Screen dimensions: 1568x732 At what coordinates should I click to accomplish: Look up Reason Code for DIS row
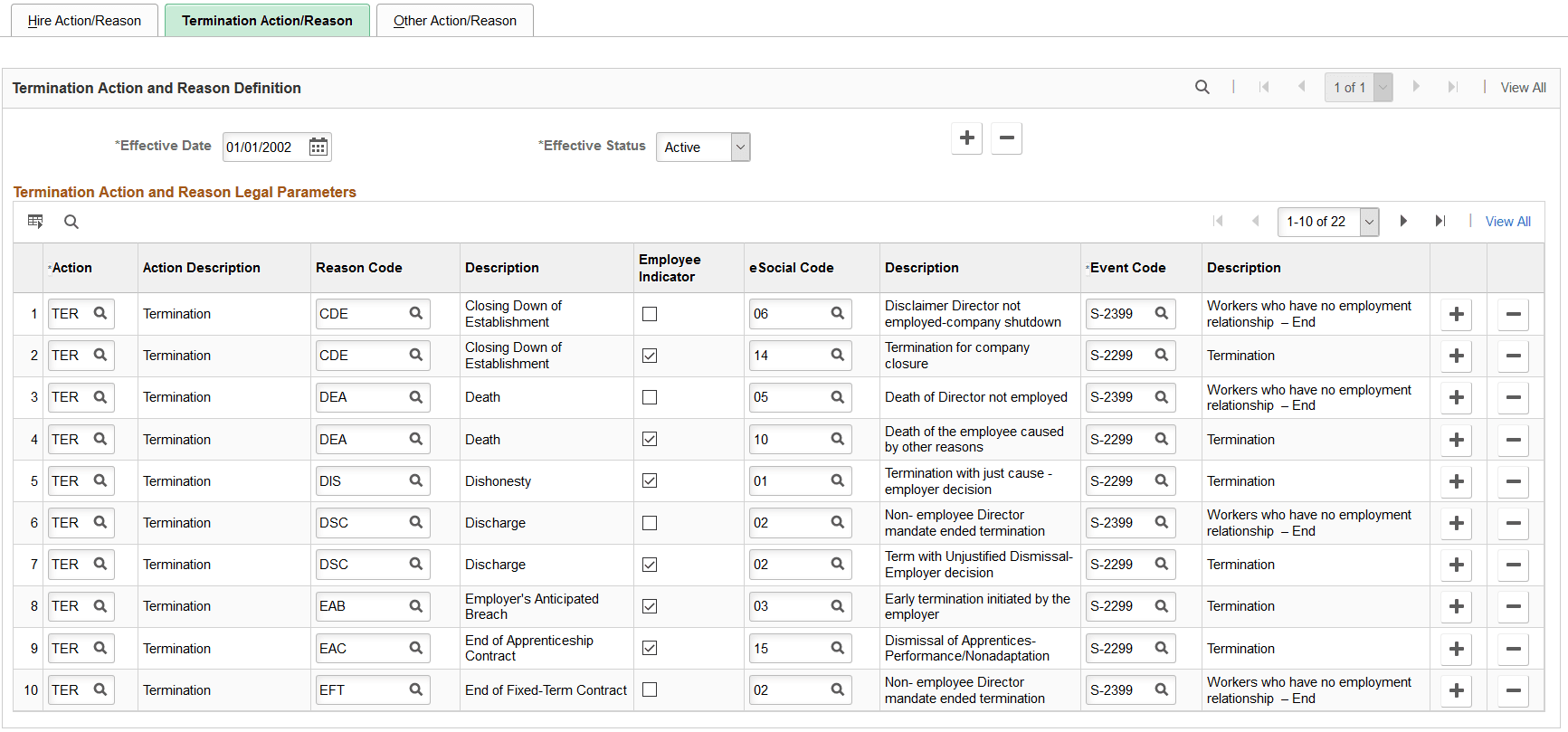coord(416,481)
